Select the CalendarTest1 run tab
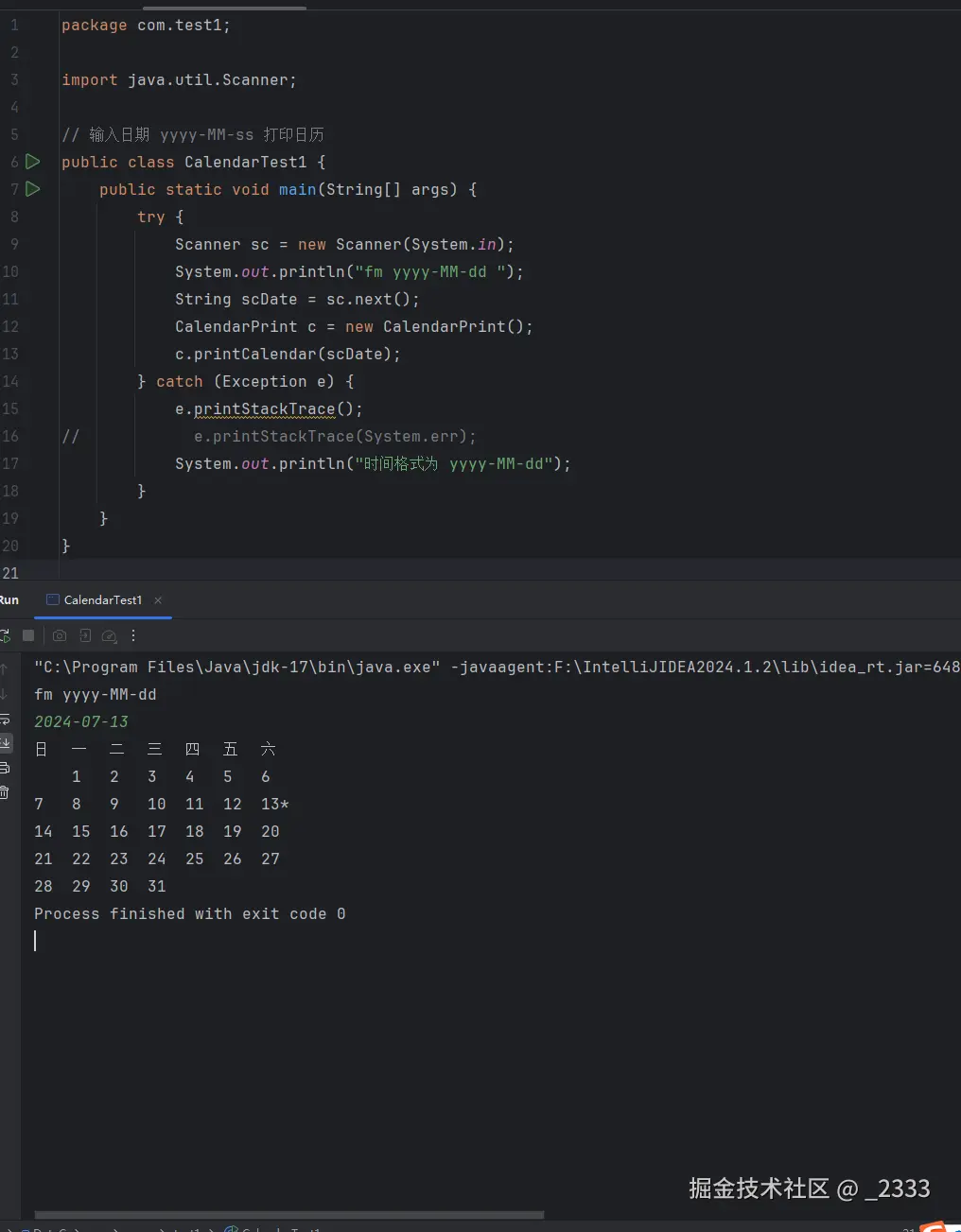This screenshot has width=961, height=1232. point(103,600)
